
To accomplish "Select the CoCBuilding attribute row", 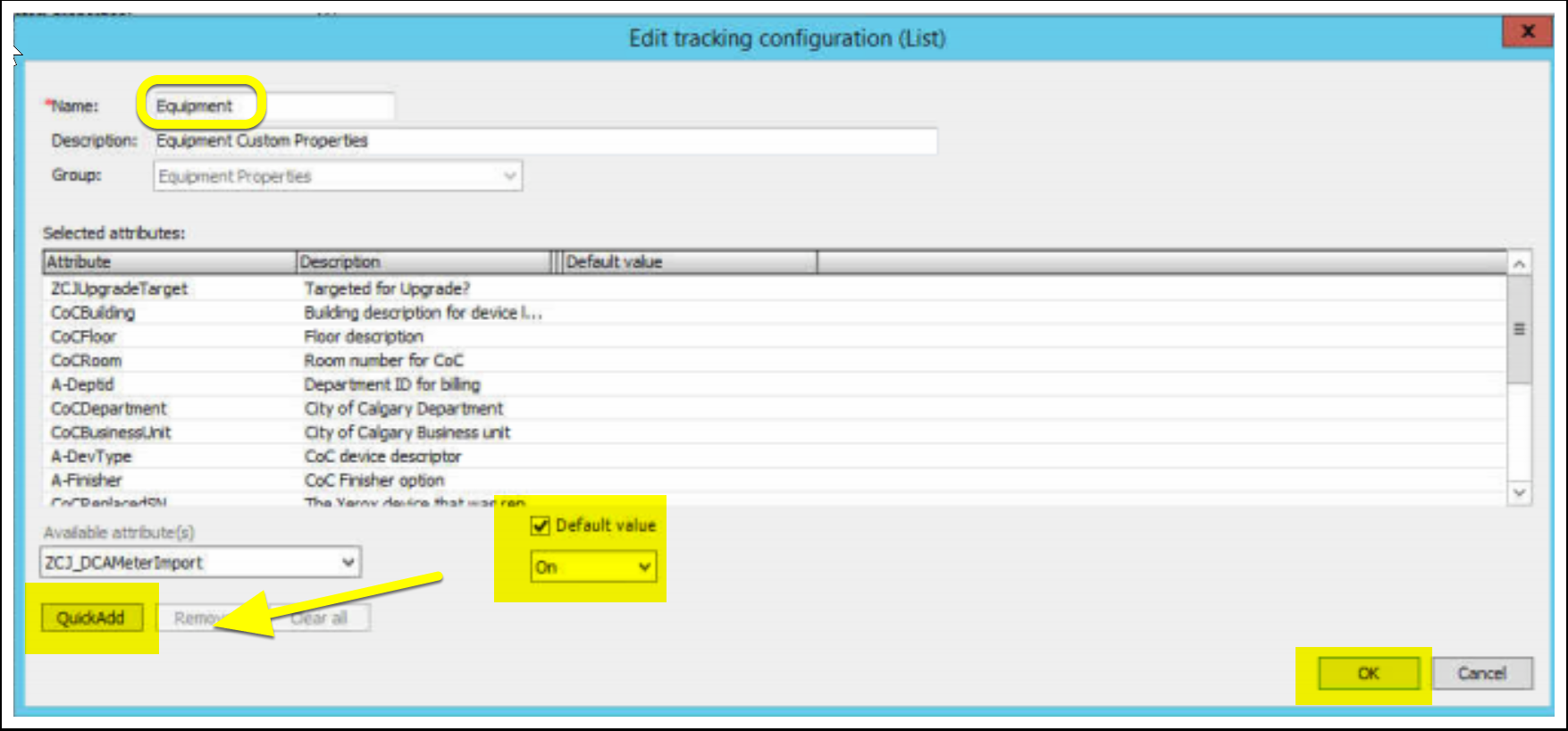I will [775, 313].
